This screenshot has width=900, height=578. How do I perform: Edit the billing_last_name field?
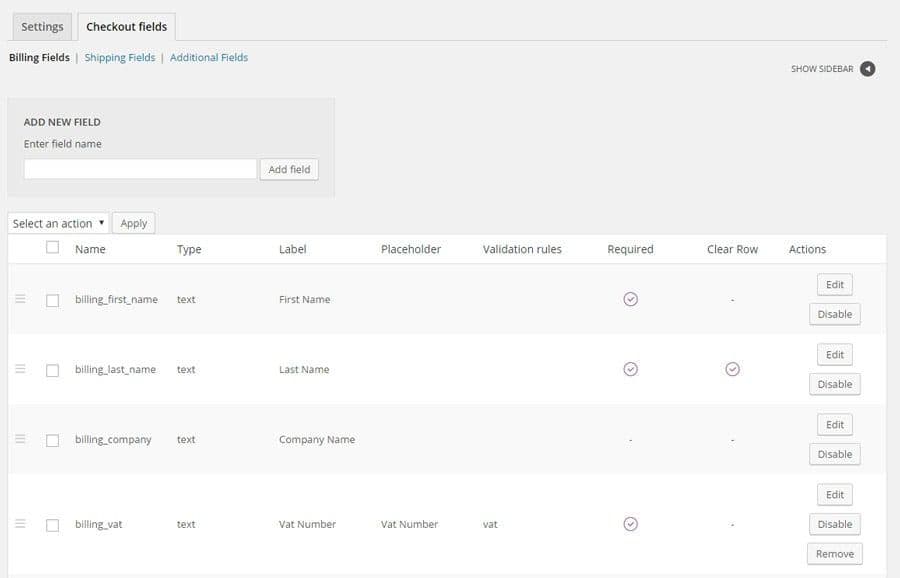835,355
